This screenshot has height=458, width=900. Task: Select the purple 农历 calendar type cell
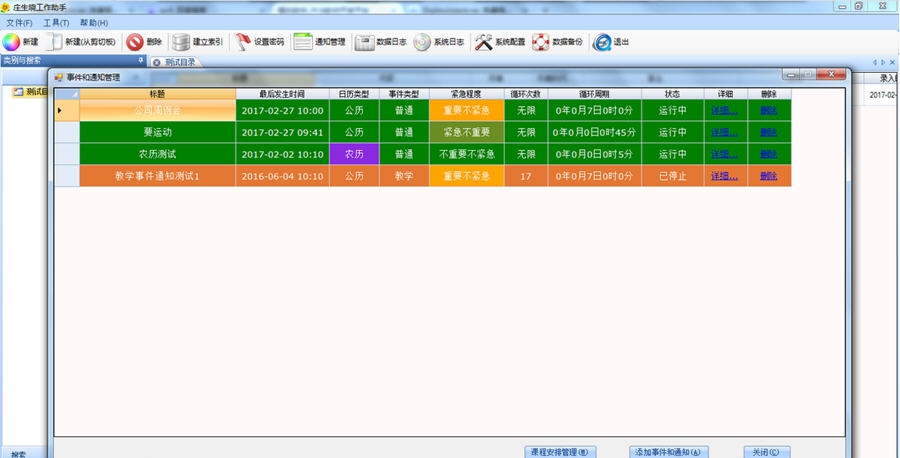(x=354, y=154)
